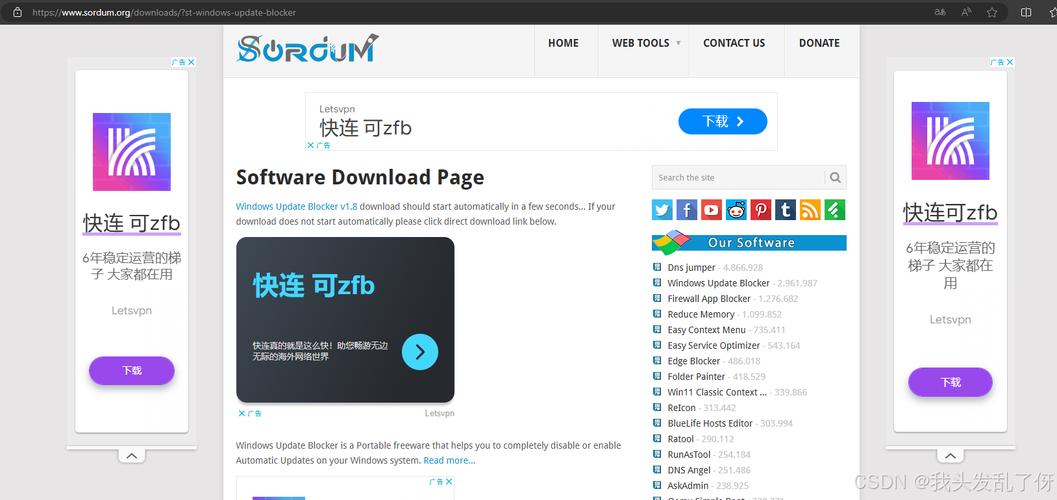Open the CONTACT US menu item

[x=734, y=43]
